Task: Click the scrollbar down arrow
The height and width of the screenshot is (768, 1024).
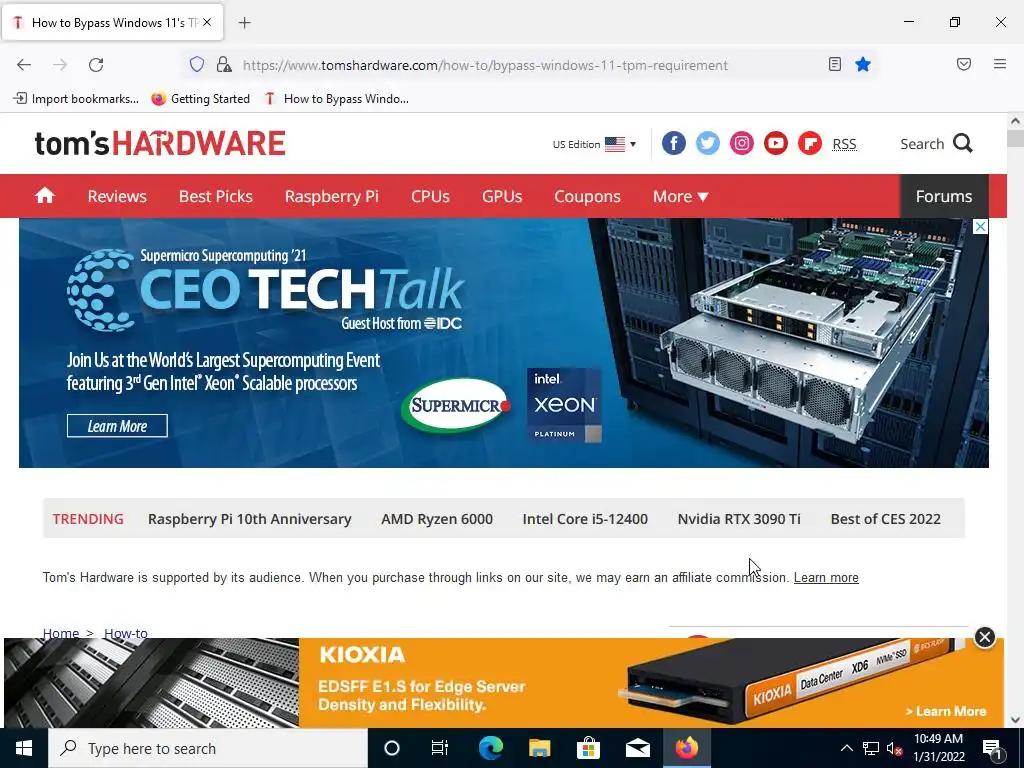Action: (1015, 720)
